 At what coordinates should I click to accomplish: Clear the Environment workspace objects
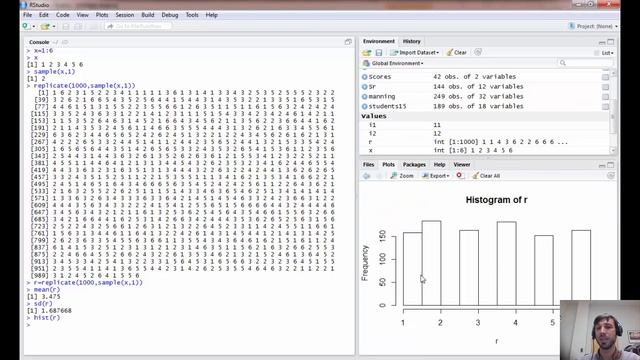click(457, 53)
